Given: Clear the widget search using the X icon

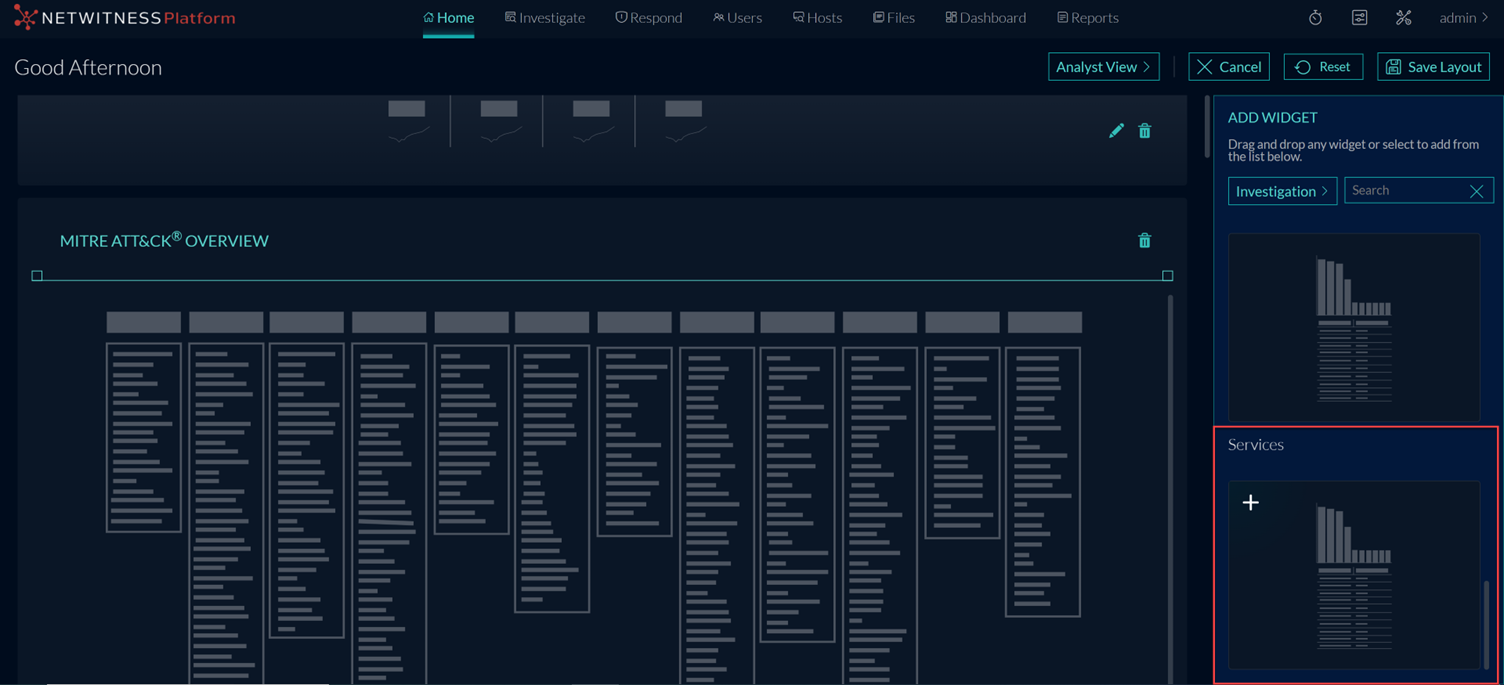Looking at the screenshot, I should pyautogui.click(x=1476, y=190).
